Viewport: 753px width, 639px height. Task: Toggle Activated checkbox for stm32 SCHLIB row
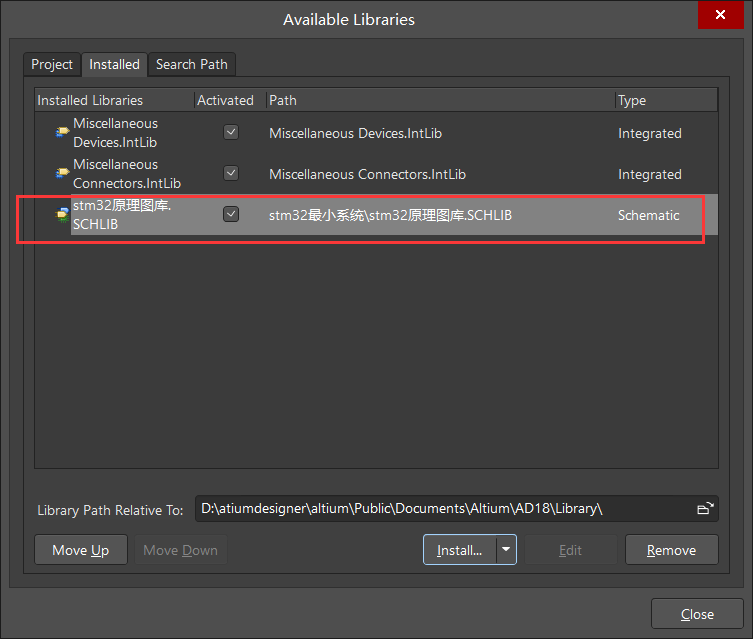[x=231, y=214]
